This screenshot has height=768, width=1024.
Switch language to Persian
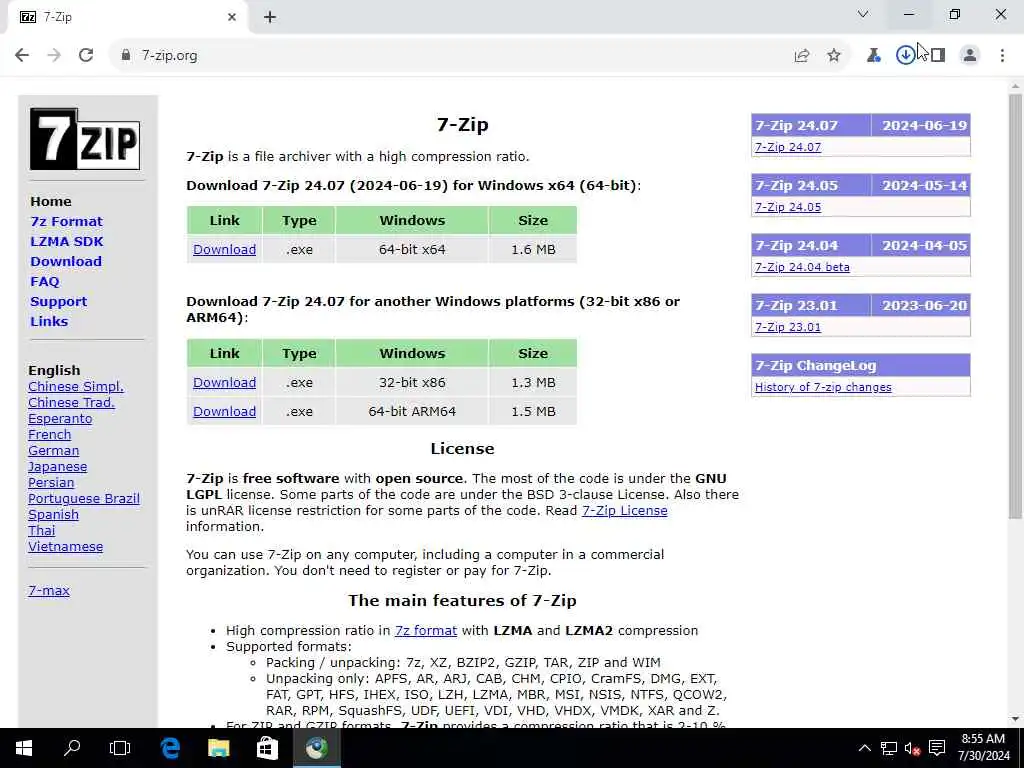coord(51,483)
